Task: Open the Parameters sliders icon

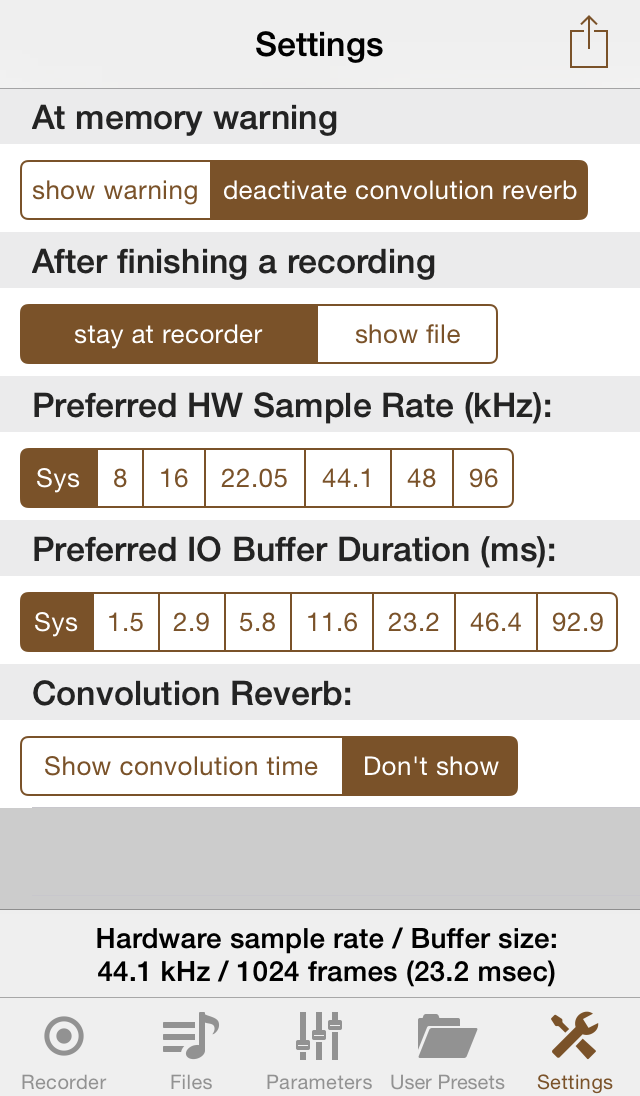Action: [x=319, y=1037]
